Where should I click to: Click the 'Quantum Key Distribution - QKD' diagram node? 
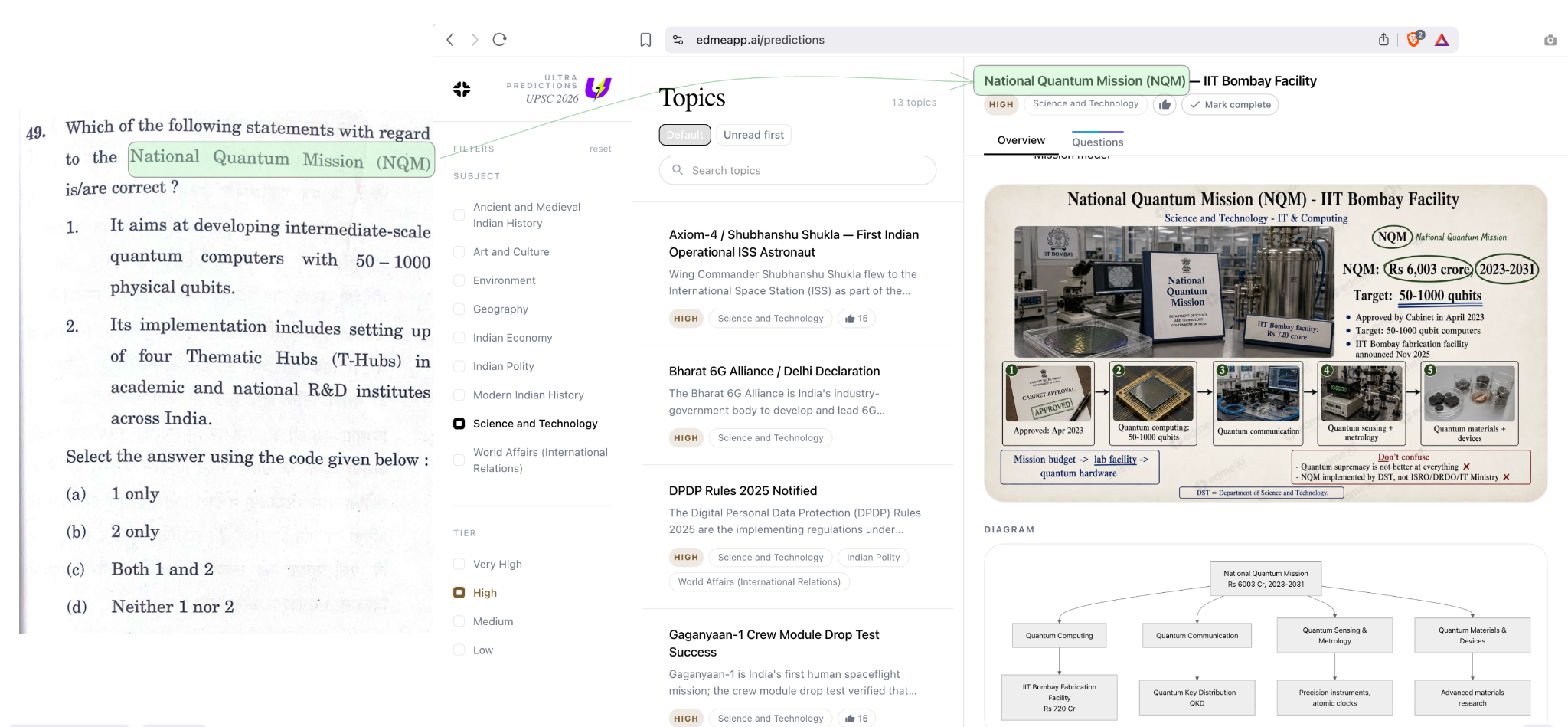(1197, 698)
